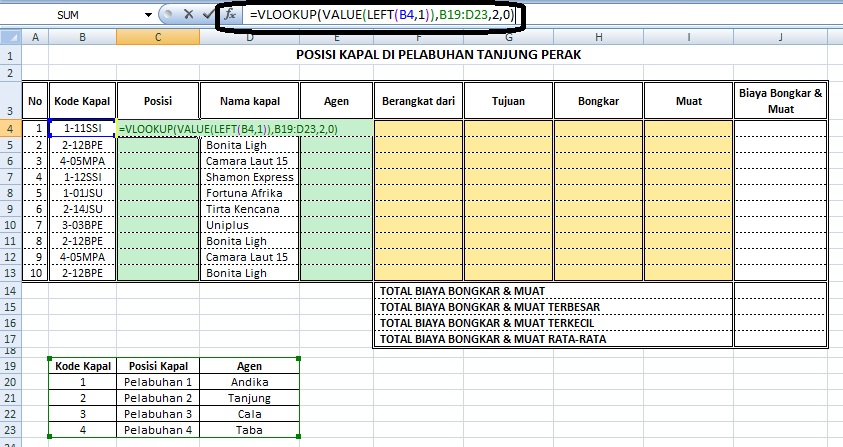
Task: Confirm formula with the checkmark icon
Action: [208, 15]
